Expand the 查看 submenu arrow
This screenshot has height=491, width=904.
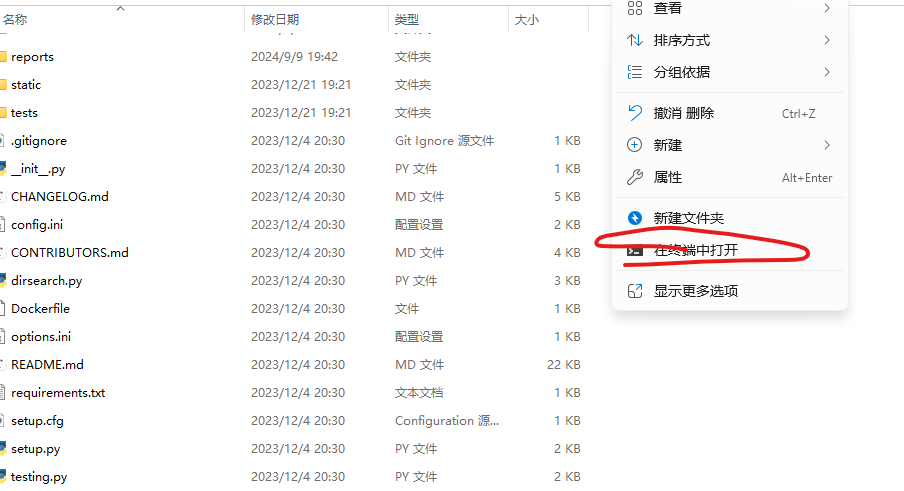827,8
